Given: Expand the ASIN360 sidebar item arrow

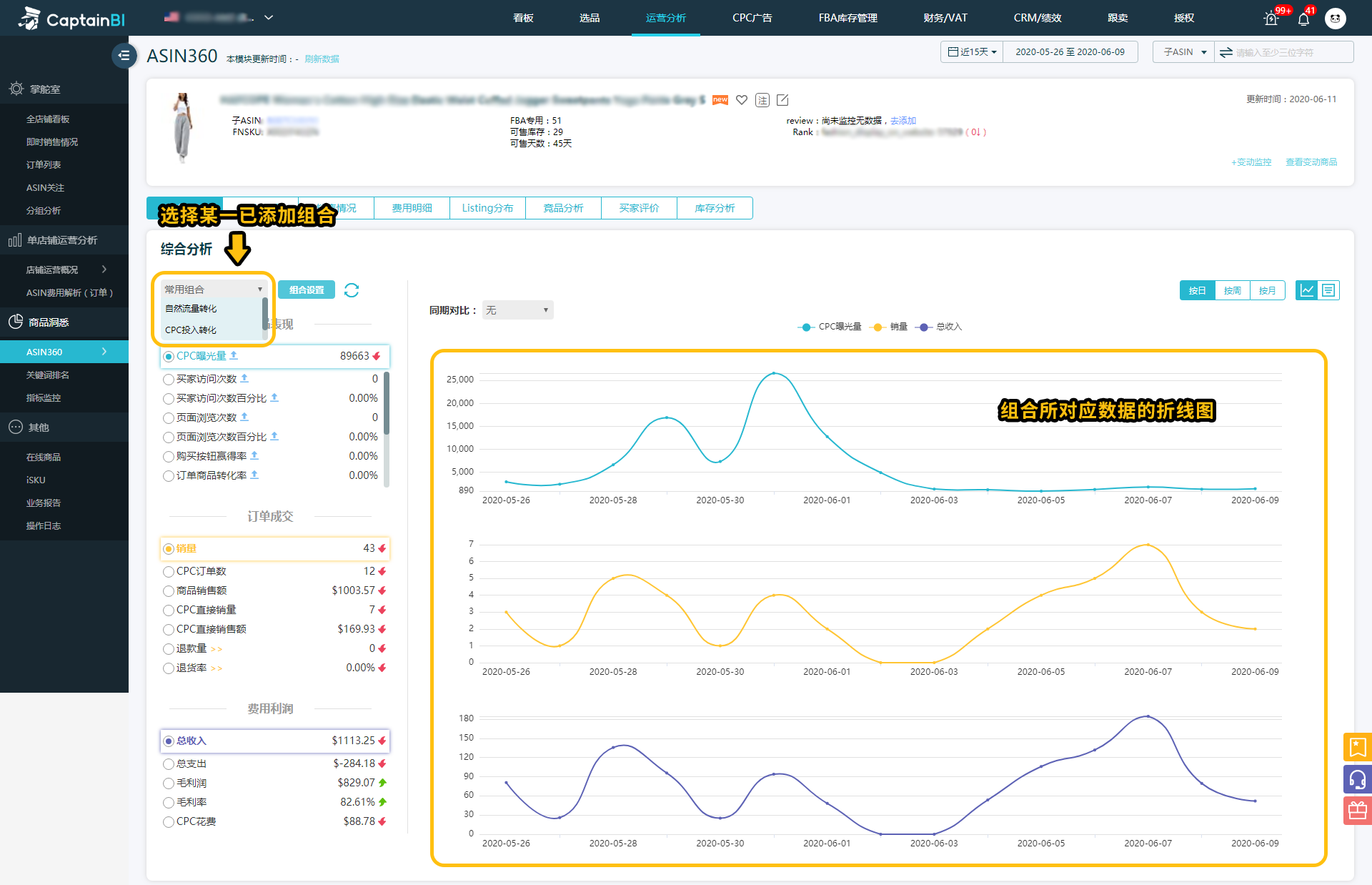Looking at the screenshot, I should click(x=104, y=351).
